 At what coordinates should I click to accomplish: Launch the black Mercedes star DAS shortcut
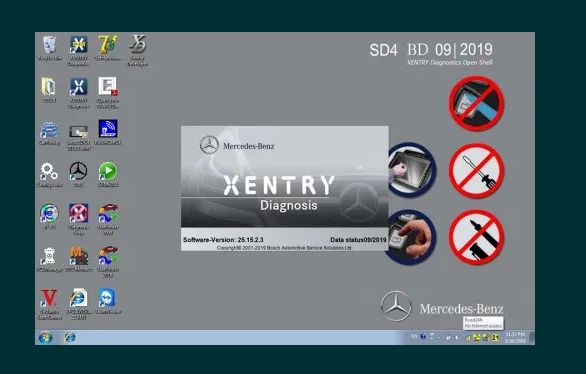(x=78, y=174)
